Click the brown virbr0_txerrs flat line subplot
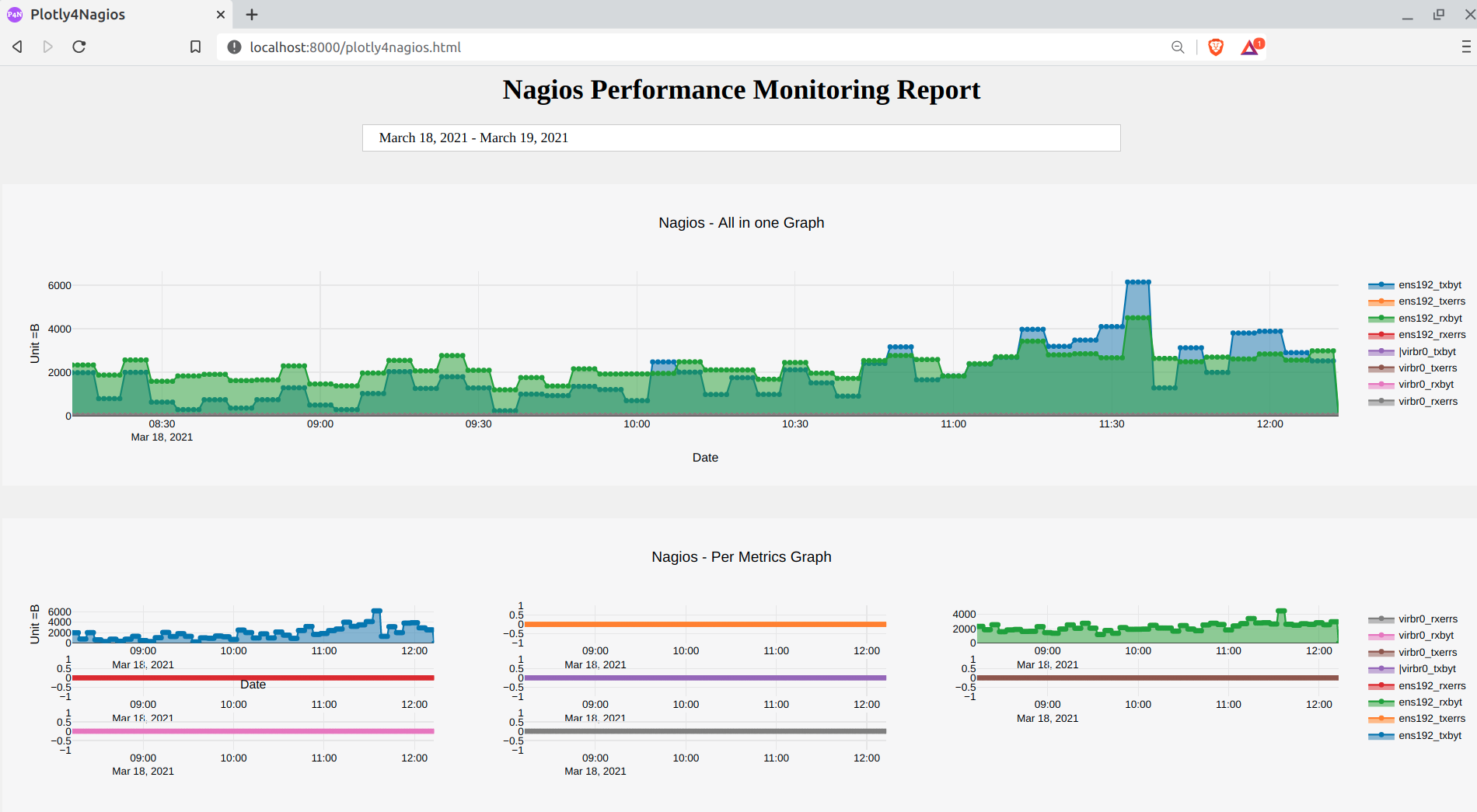This screenshot has height=812, width=1477. 1158,678
